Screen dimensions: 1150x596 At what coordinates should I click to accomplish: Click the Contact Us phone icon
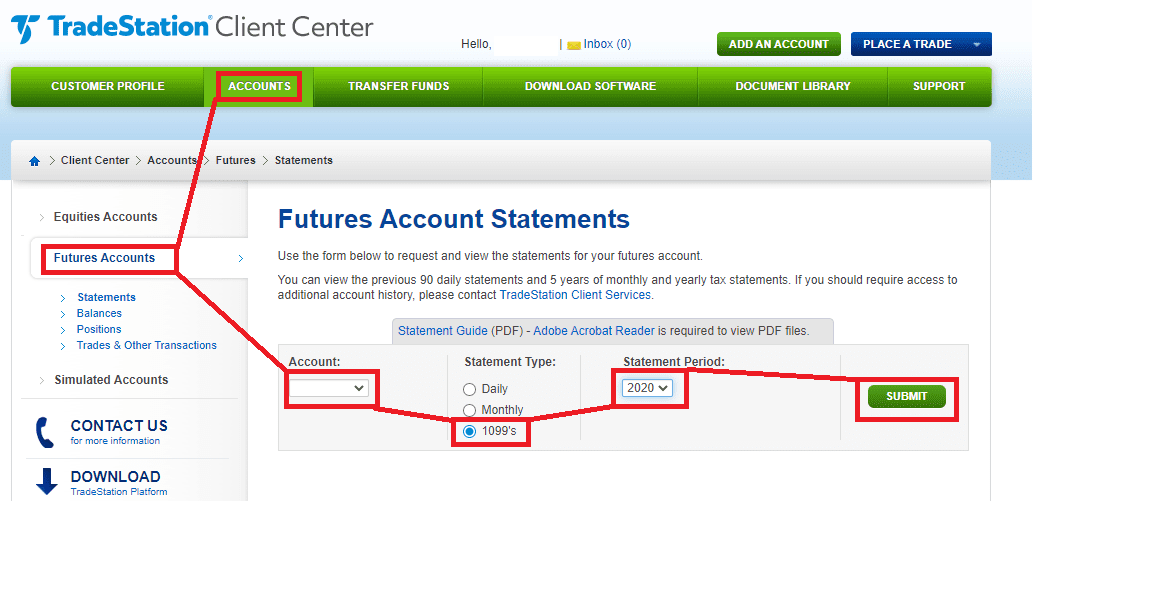click(45, 432)
